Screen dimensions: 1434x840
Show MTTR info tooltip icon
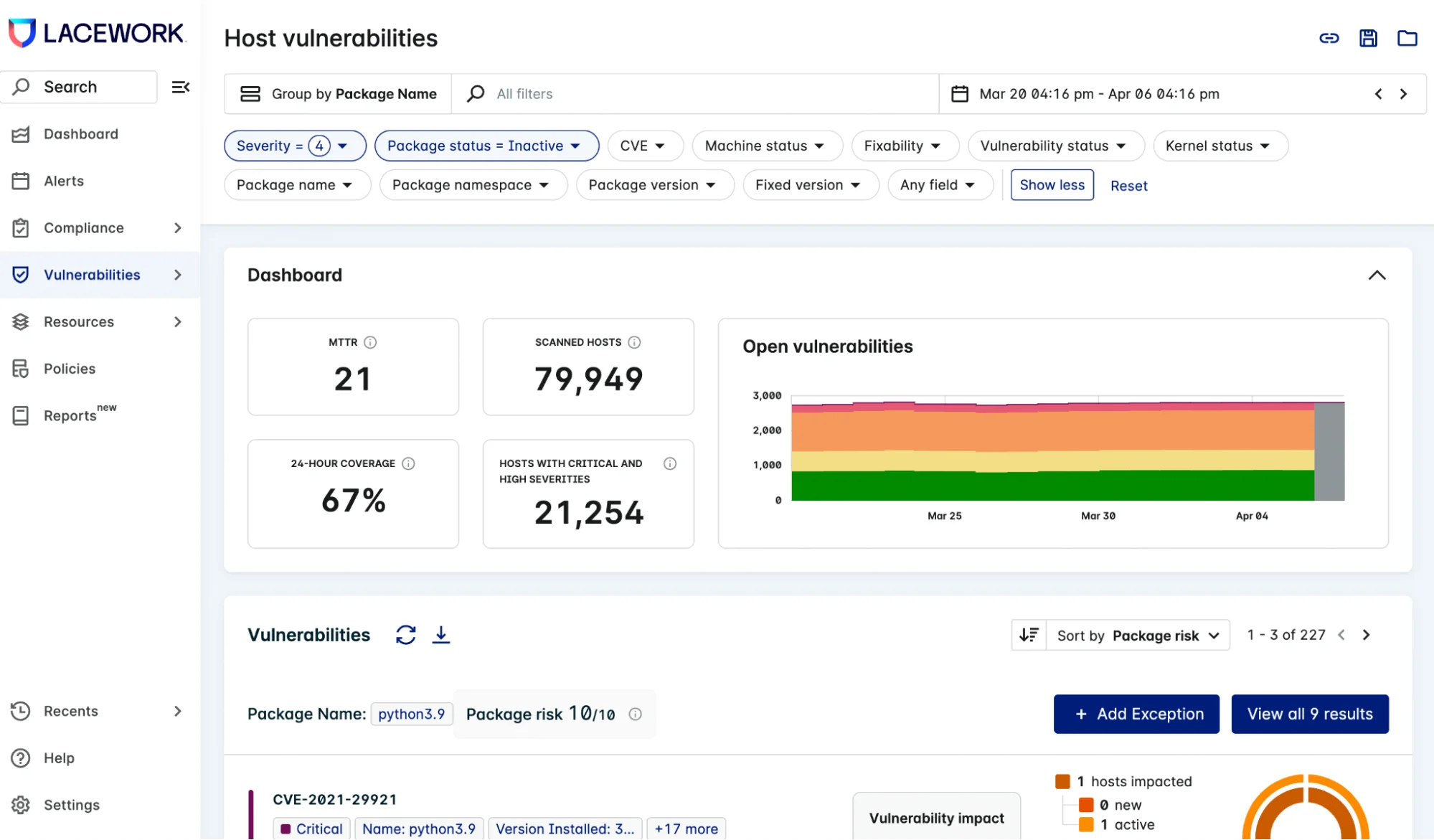(370, 342)
